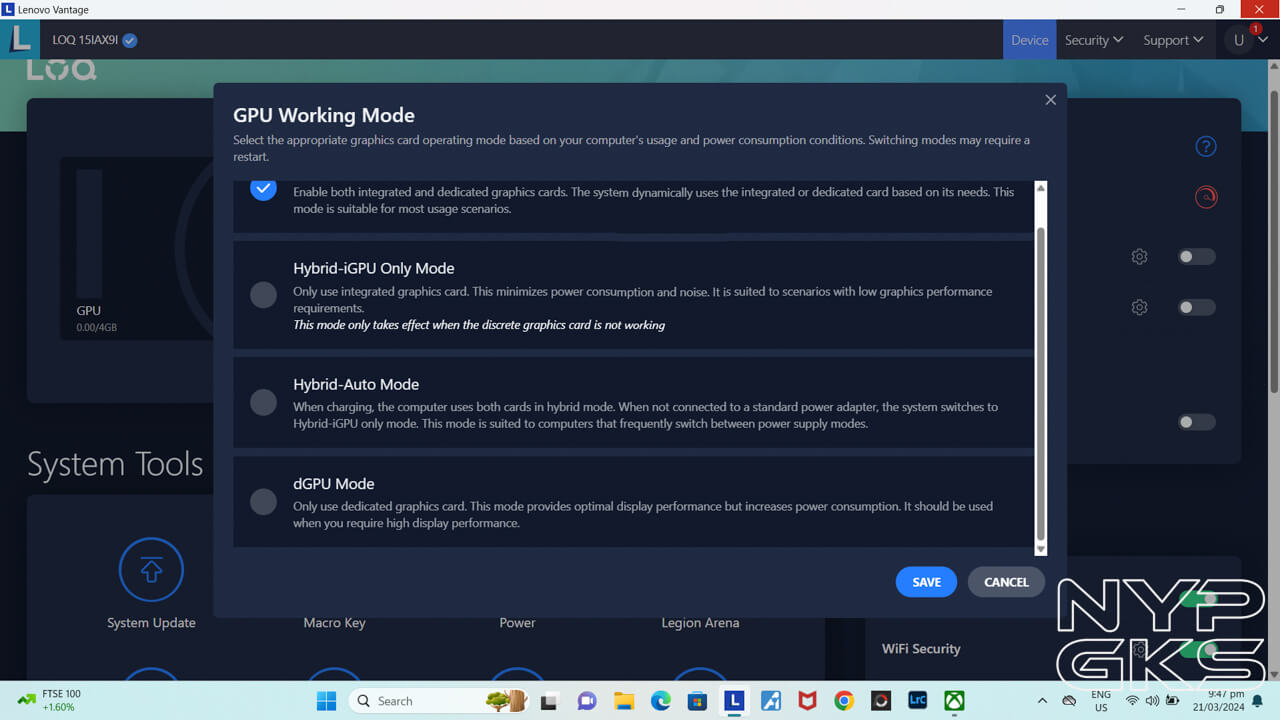The width and height of the screenshot is (1280, 720).
Task: Switch to the Device tab
Action: pyautogui.click(x=1029, y=40)
